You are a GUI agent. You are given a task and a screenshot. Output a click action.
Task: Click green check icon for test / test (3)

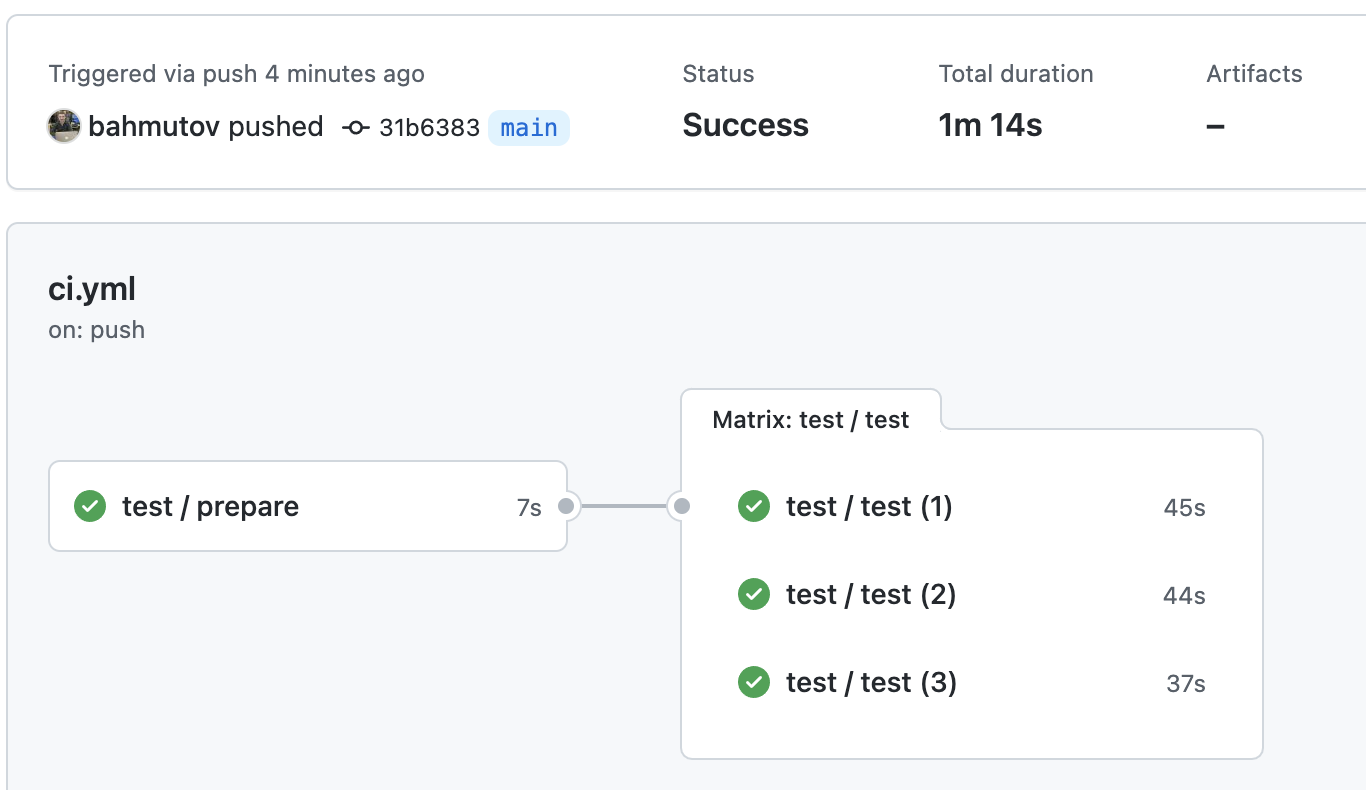click(754, 683)
